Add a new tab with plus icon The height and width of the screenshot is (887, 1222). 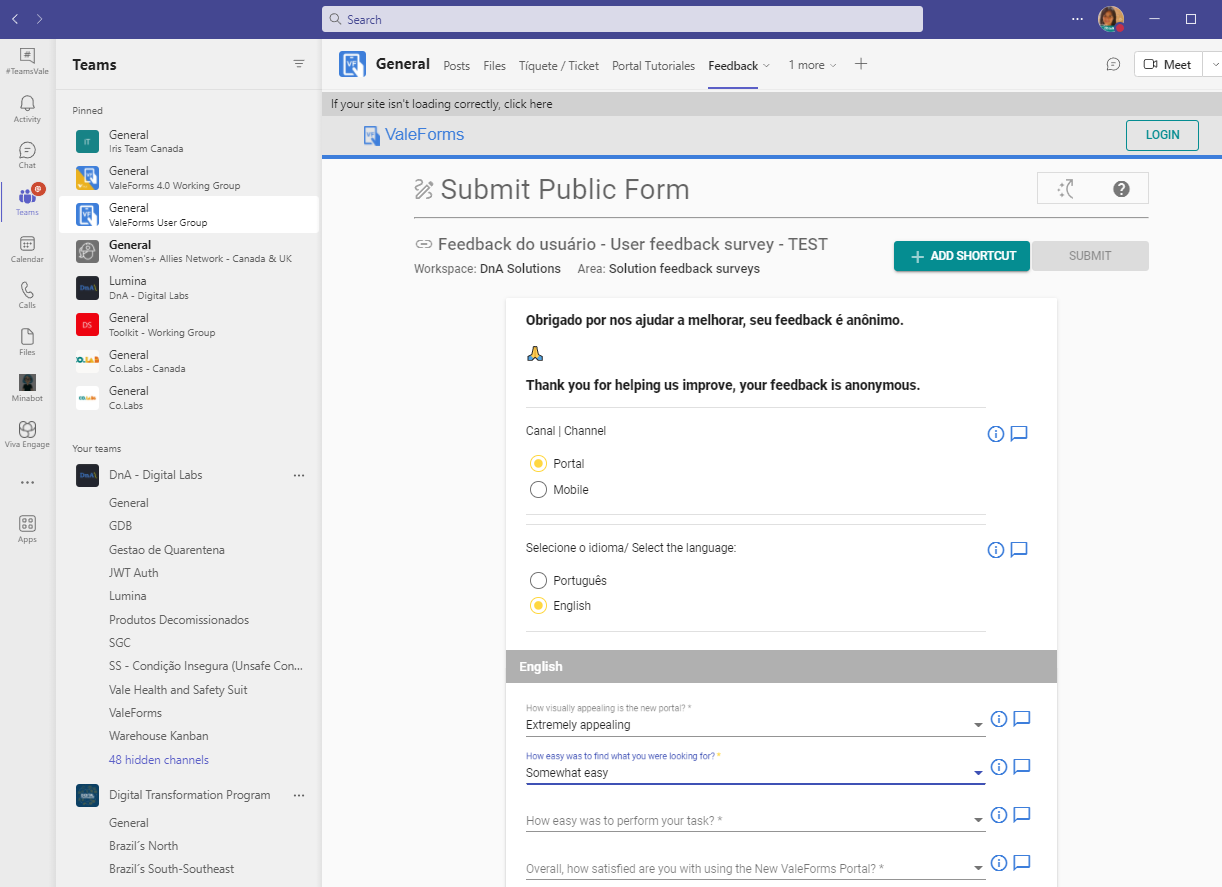tap(861, 64)
